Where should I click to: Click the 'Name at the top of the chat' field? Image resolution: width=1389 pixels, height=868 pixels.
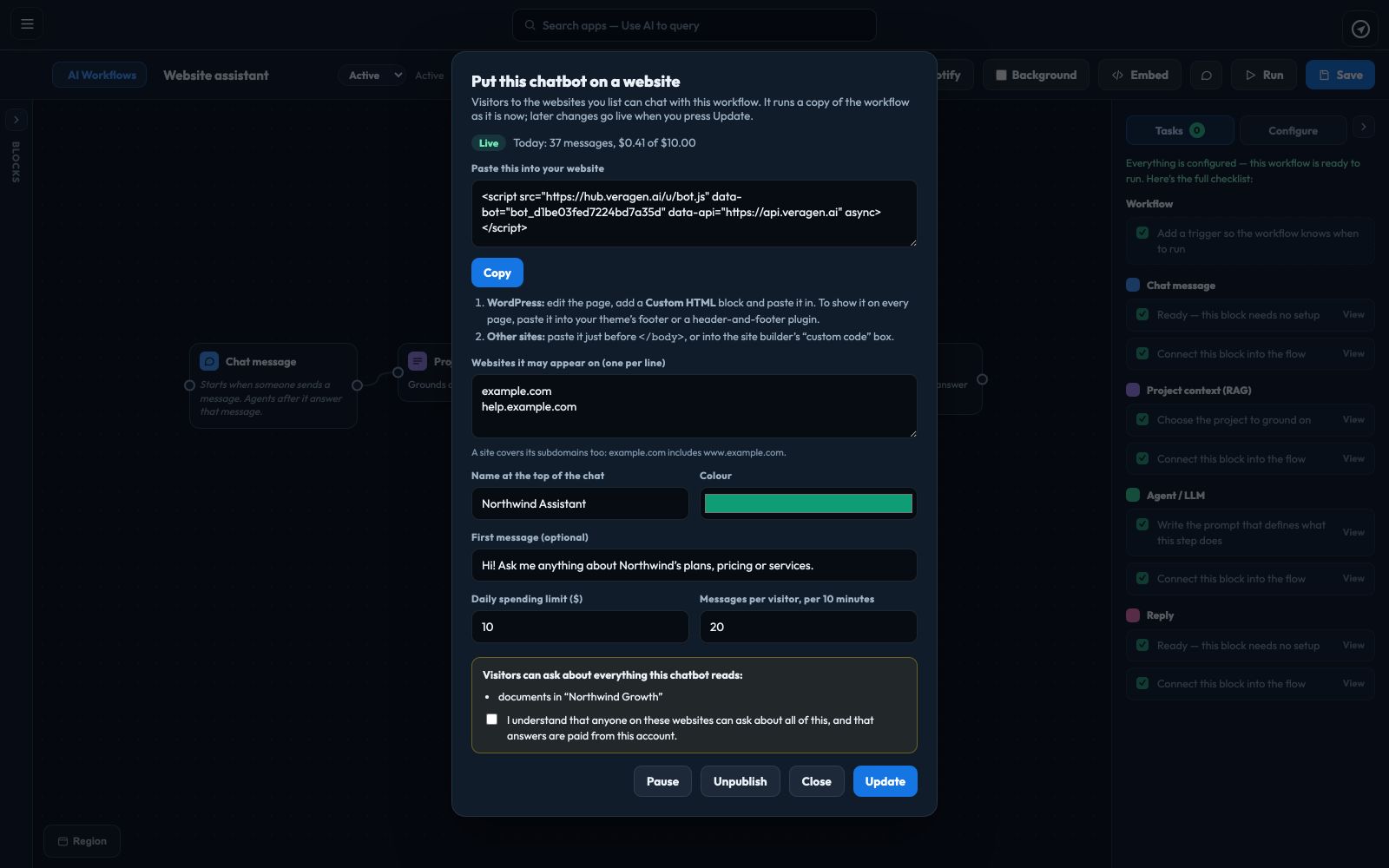[580, 503]
